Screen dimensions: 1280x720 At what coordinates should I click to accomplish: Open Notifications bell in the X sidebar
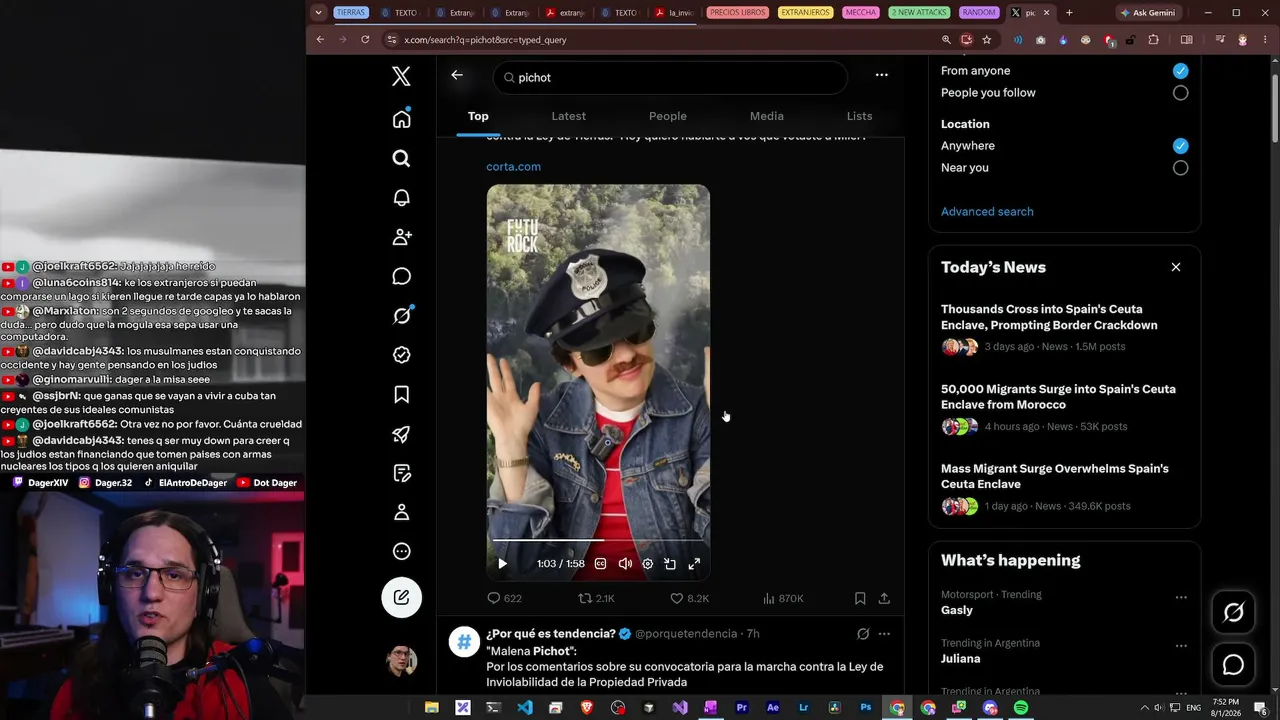click(401, 198)
